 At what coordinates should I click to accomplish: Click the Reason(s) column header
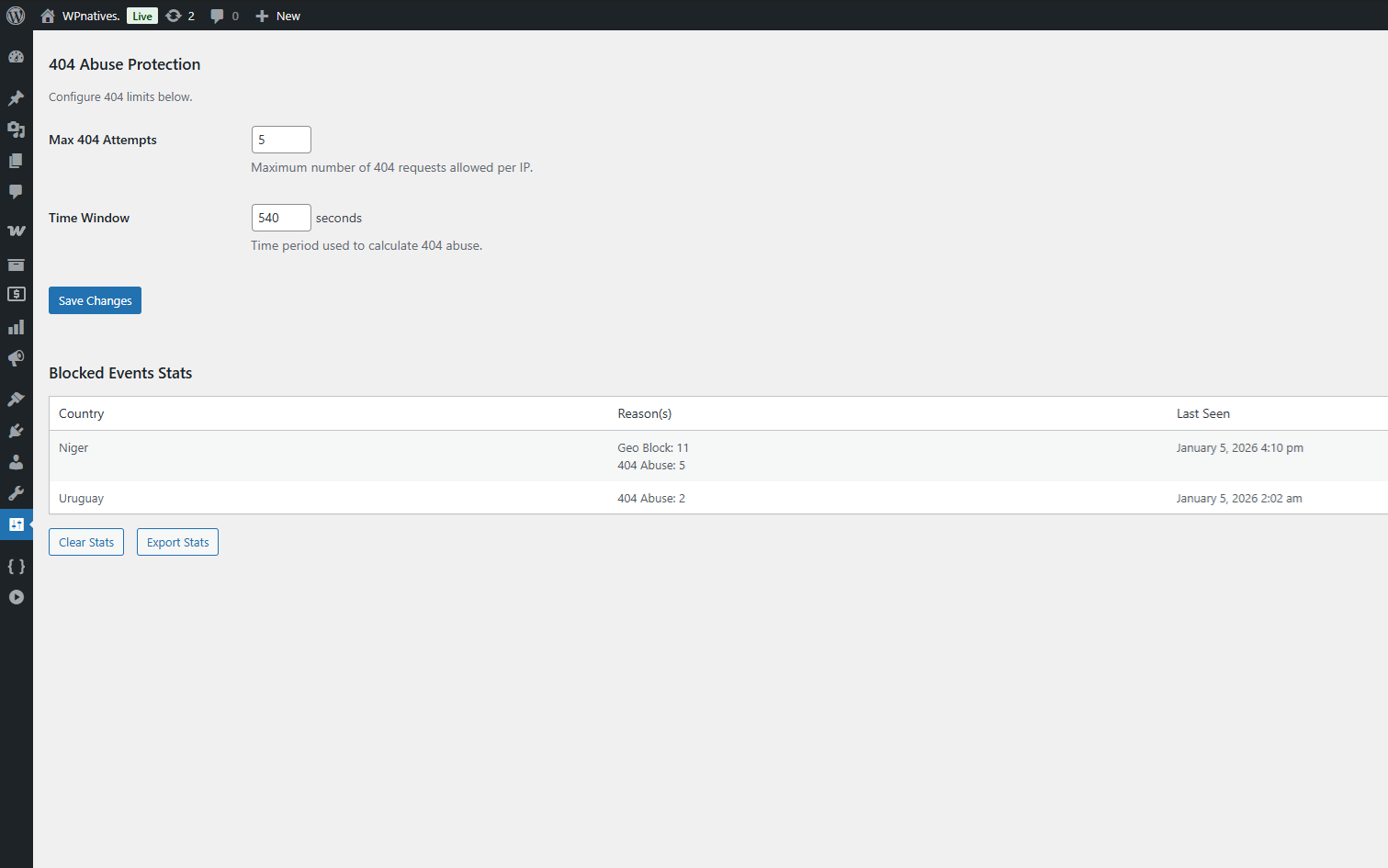pos(645,413)
